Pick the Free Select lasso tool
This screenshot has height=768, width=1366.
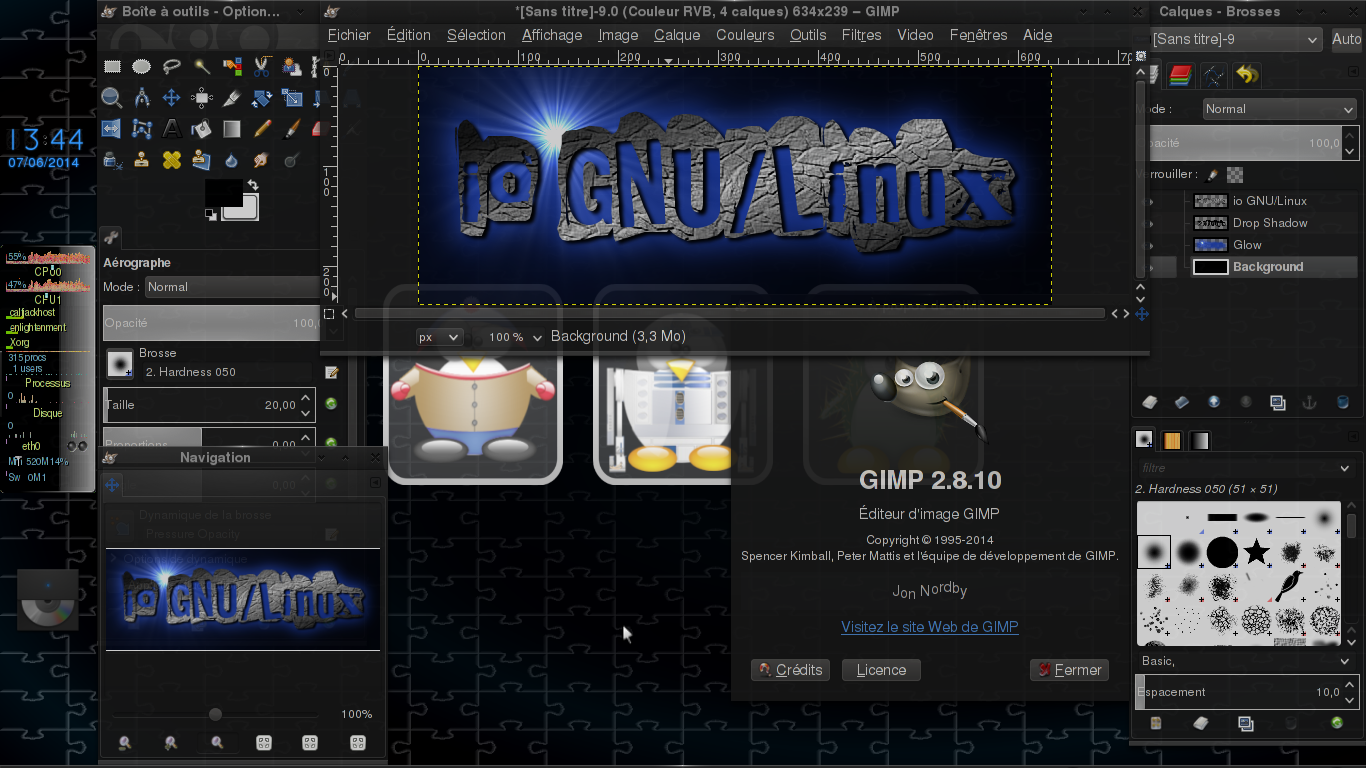click(172, 67)
